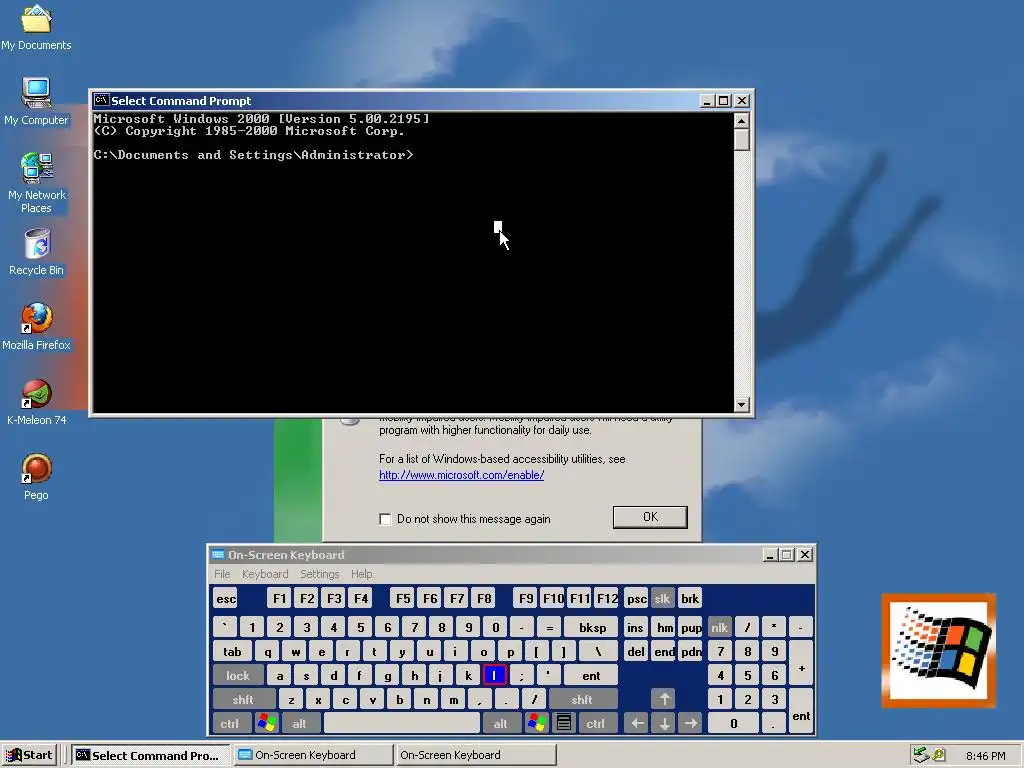Toggle the left alt key
Screen dimensions: 1024x768
click(299, 723)
